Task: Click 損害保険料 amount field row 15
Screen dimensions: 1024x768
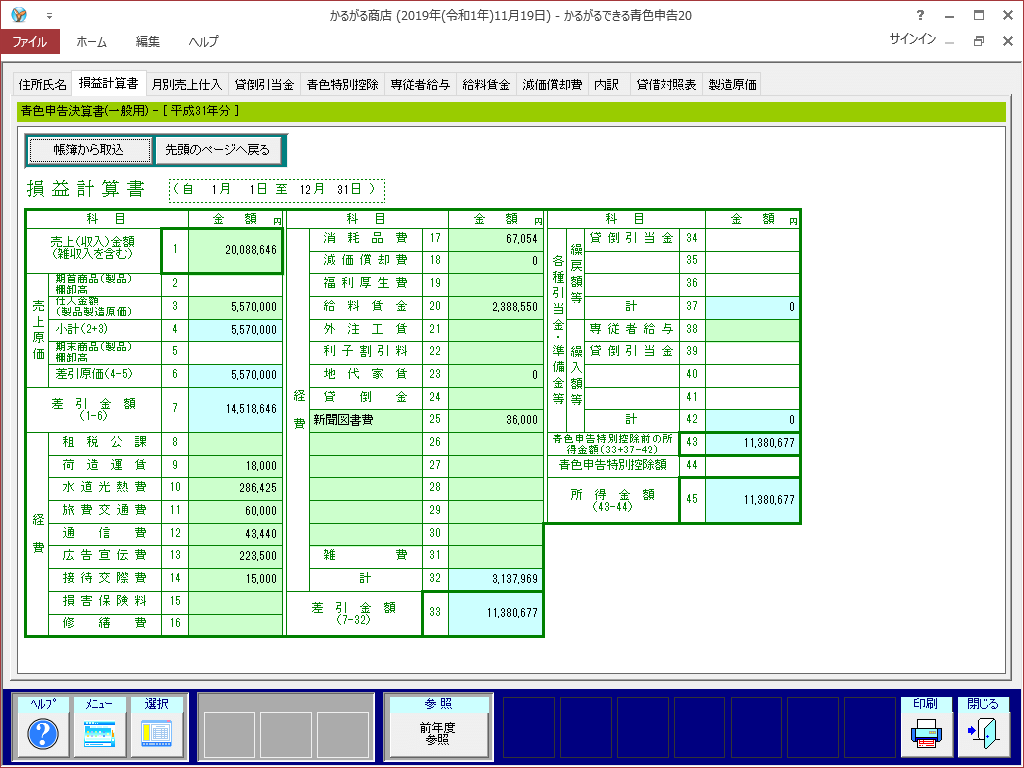Action: tap(236, 601)
